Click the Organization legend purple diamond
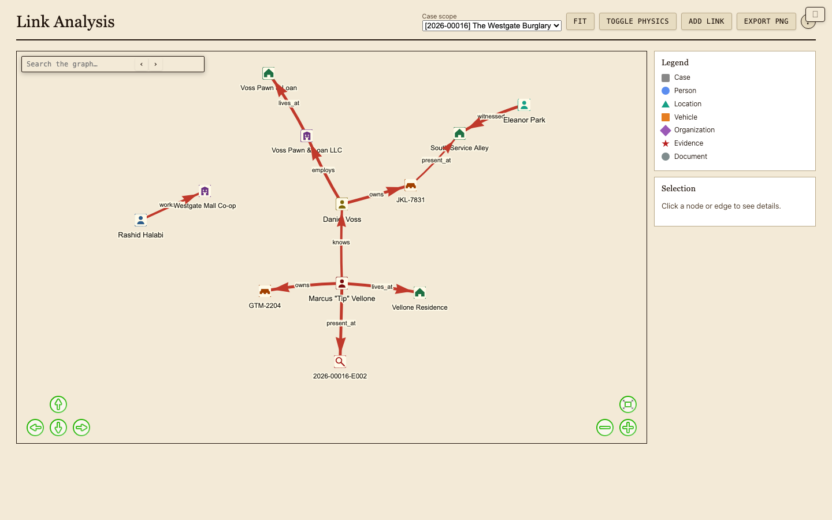832x520 pixels. tap(665, 130)
